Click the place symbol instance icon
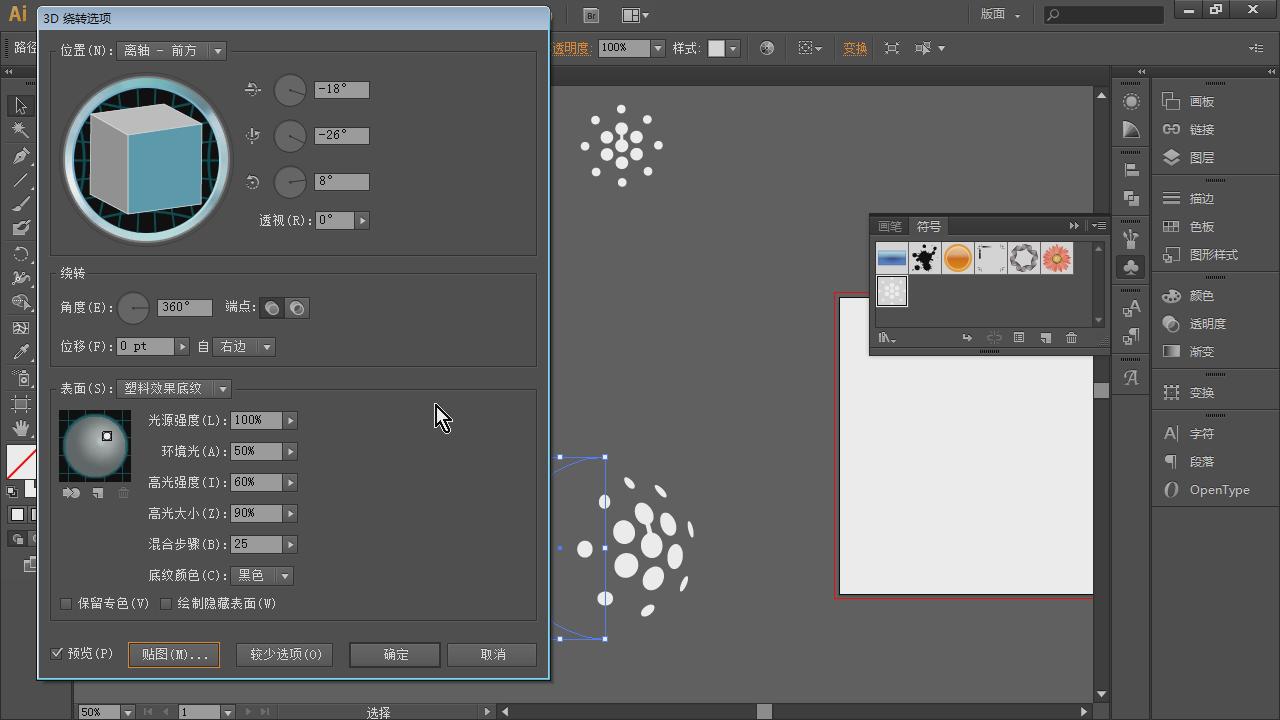 click(x=967, y=338)
